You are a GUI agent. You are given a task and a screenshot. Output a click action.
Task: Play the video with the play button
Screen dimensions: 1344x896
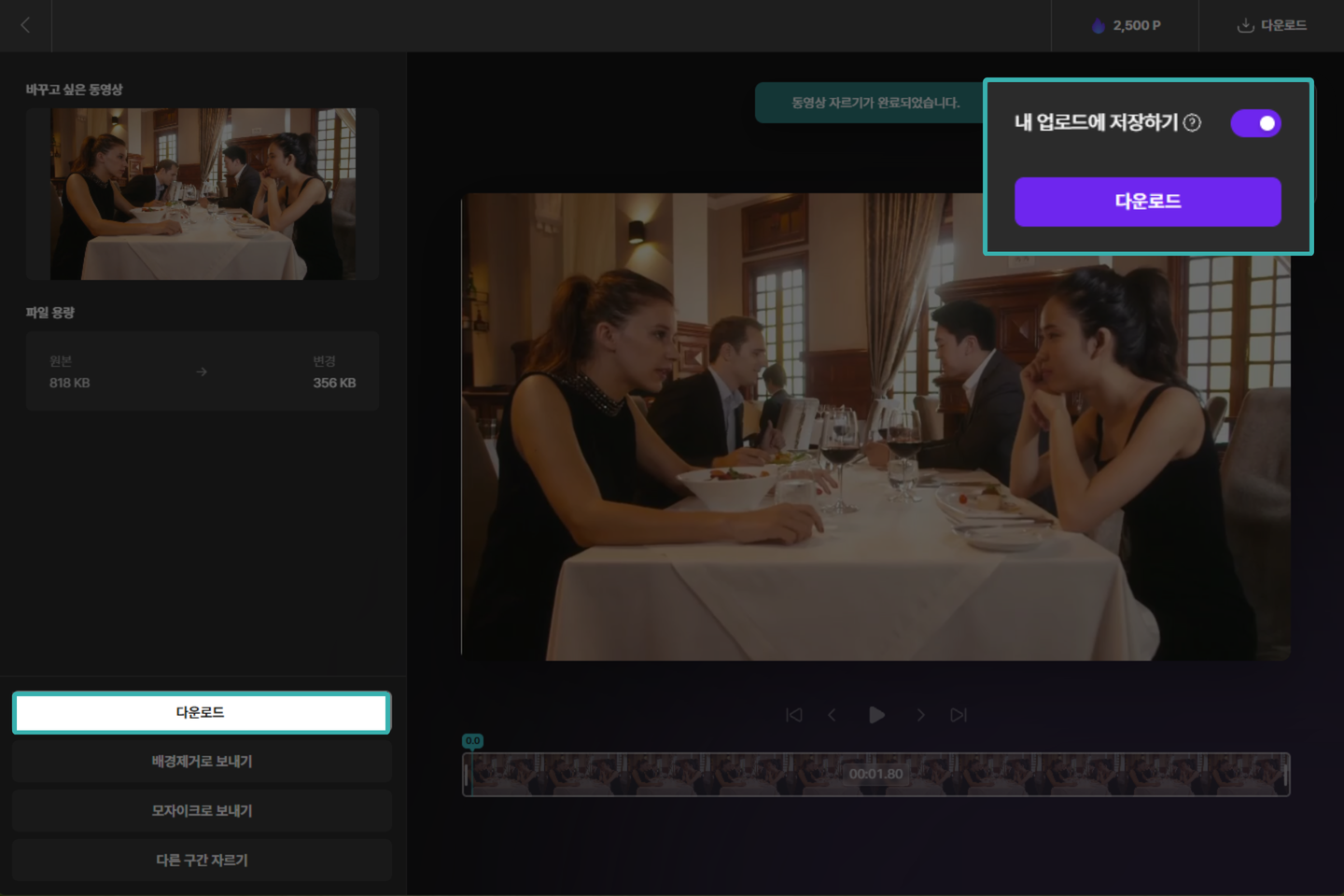tap(876, 715)
